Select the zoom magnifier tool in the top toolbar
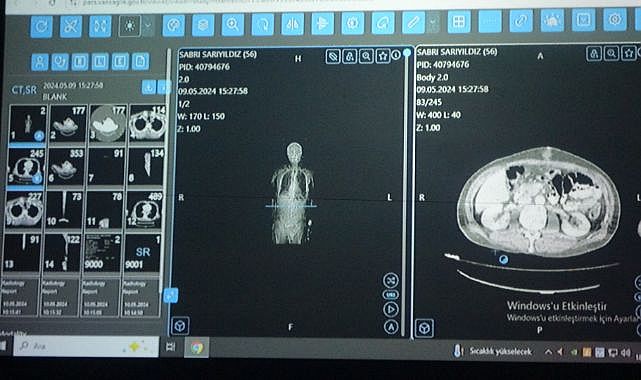Viewport: 641px width, 380px height. point(233,25)
